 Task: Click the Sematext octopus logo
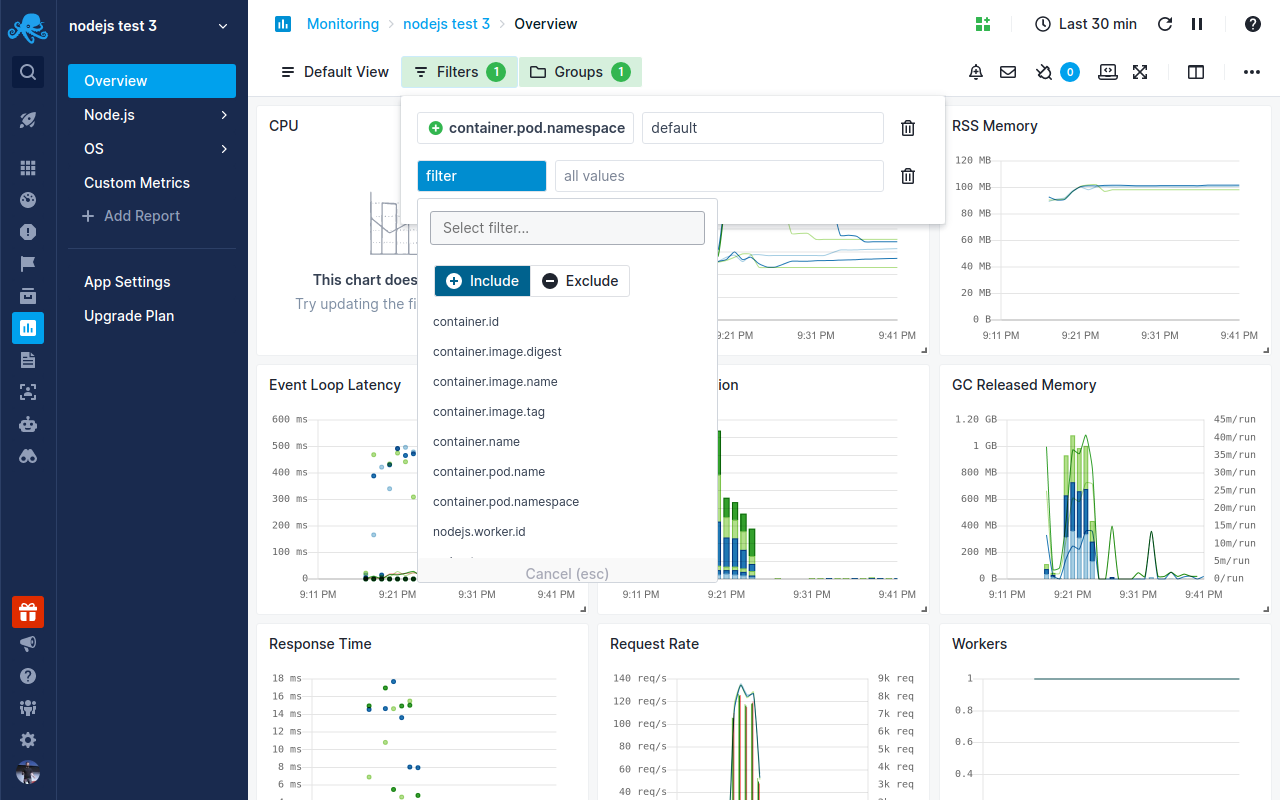28,27
